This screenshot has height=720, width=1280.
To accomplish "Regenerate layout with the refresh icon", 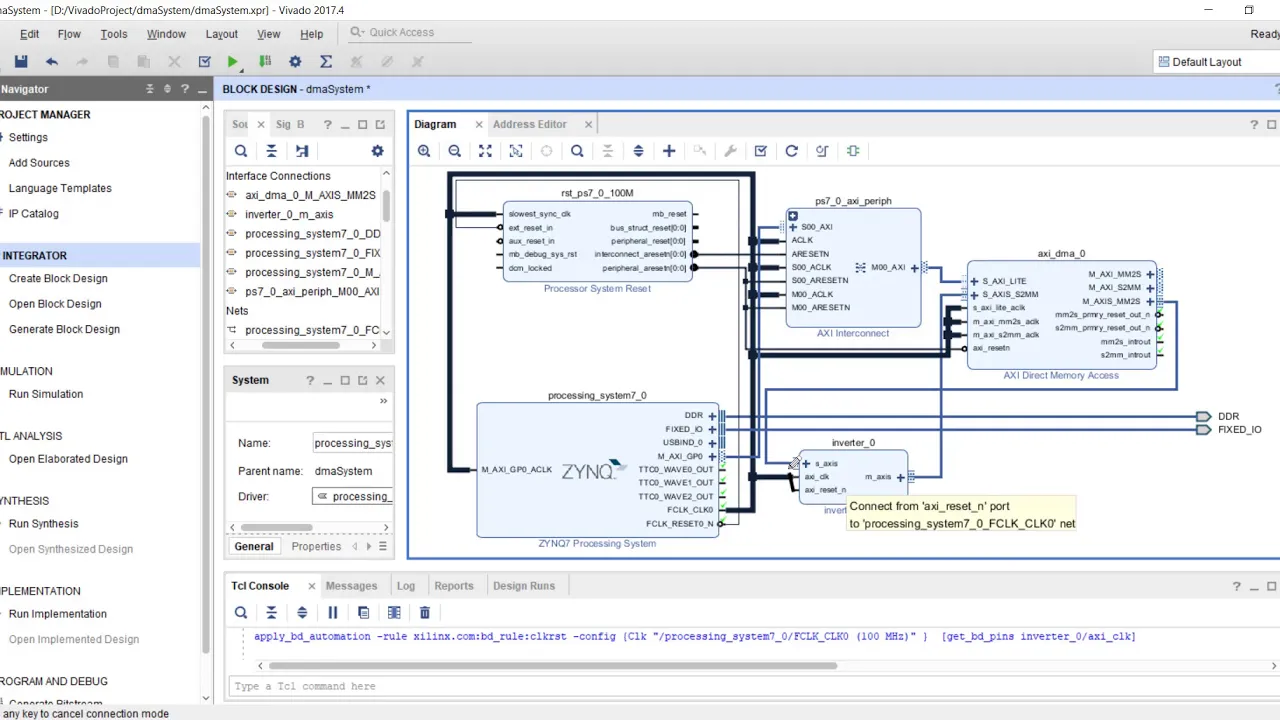I will (792, 151).
